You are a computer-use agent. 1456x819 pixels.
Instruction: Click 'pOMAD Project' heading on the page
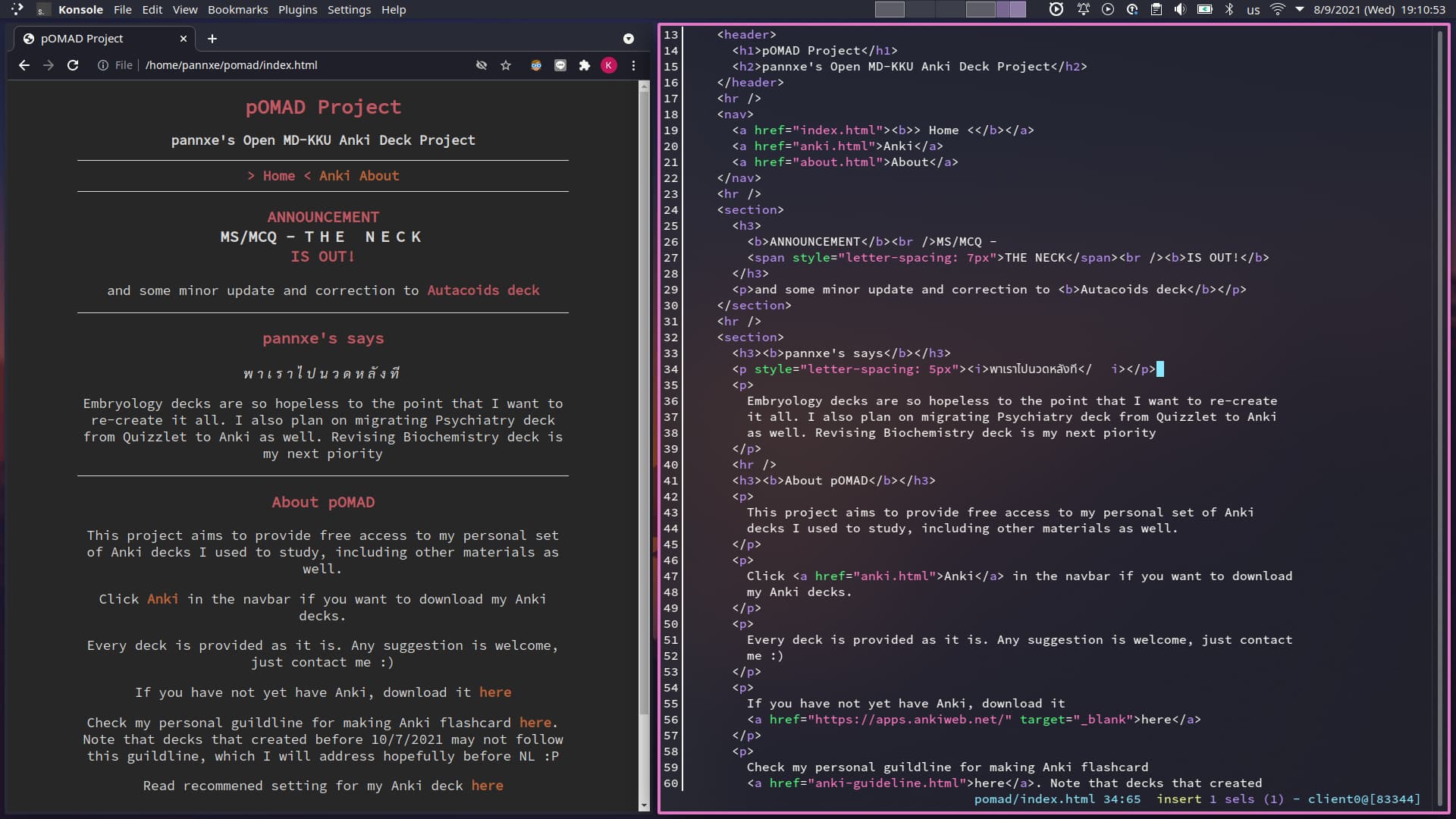coord(323,108)
